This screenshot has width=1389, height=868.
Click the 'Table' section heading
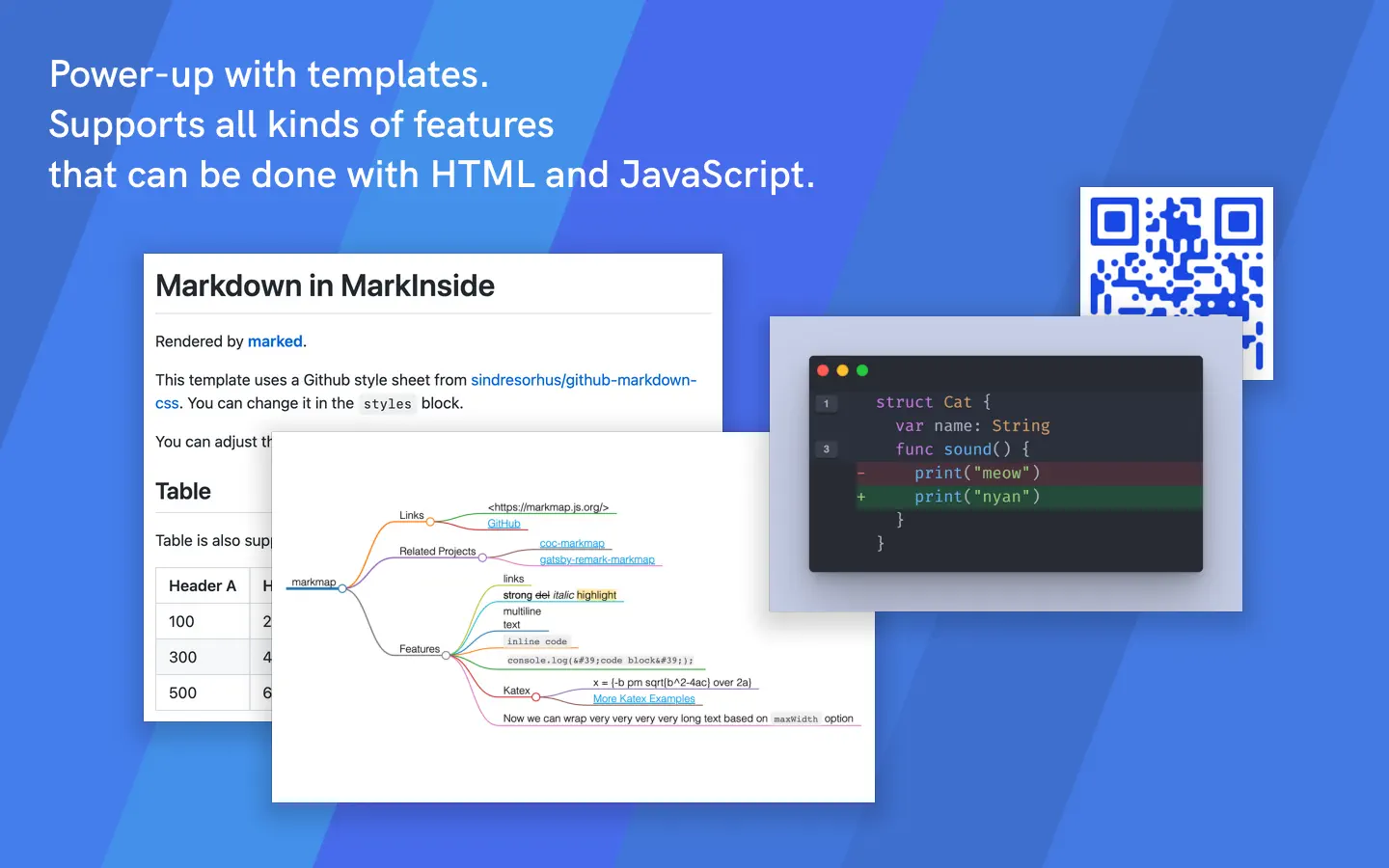(x=183, y=491)
